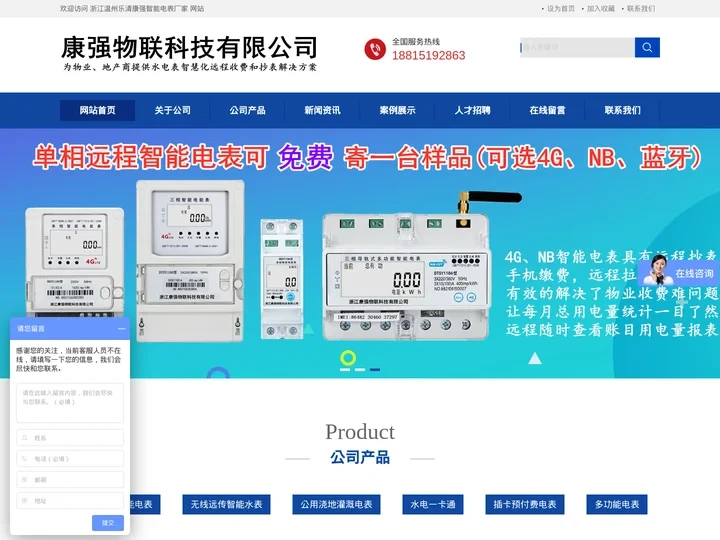The height and width of the screenshot is (540, 720).
Task: Click the Product heading text
Action: coord(360,432)
